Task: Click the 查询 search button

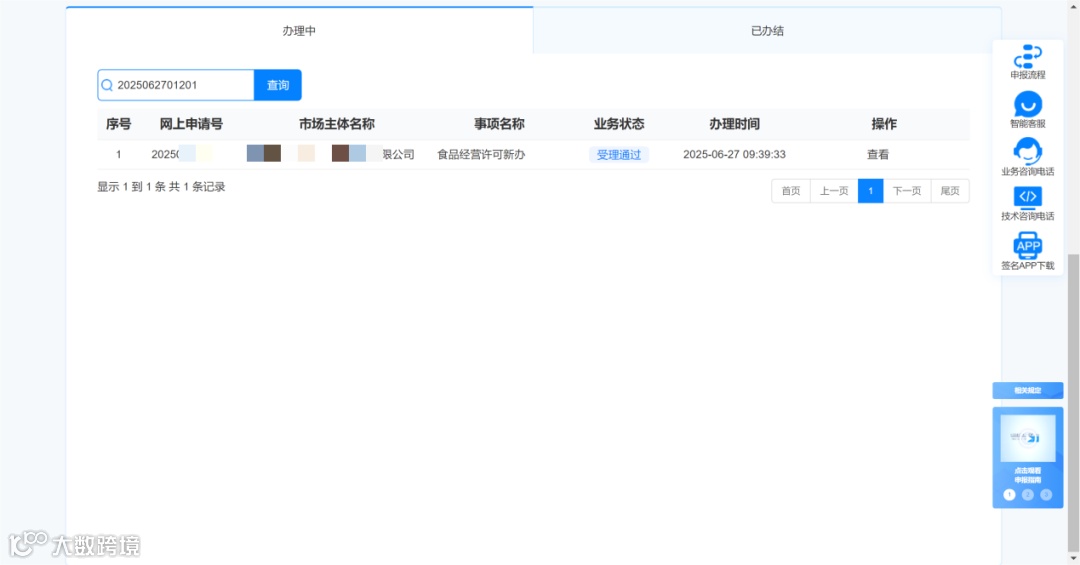Action: click(278, 85)
